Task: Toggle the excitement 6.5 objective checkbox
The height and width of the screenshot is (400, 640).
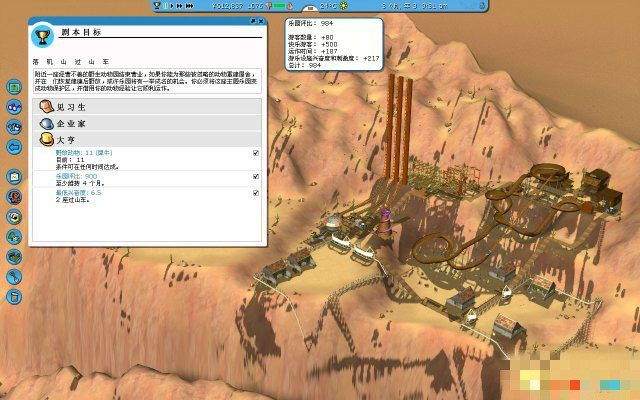Action: [x=256, y=193]
